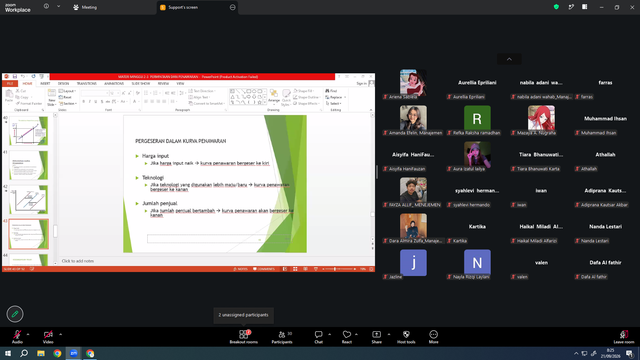Click the green annotate pencil button
This screenshot has height=360, width=640.
tap(15, 314)
